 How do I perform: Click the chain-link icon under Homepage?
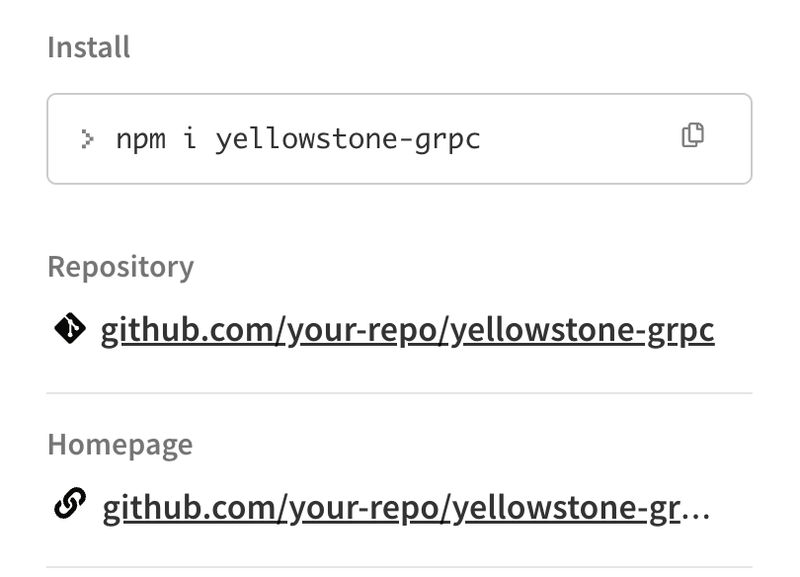point(70,504)
